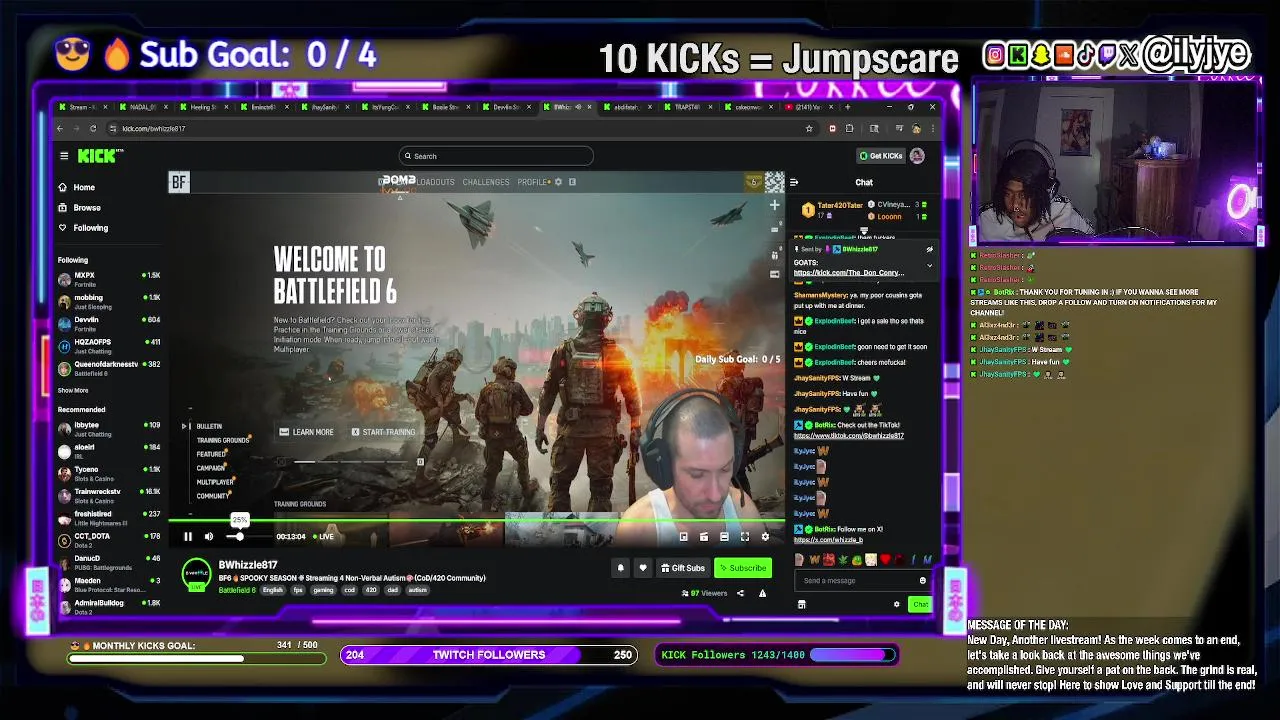Collapse the chat panel arrow icon
1280x720 pixels.
pyautogui.click(x=794, y=182)
